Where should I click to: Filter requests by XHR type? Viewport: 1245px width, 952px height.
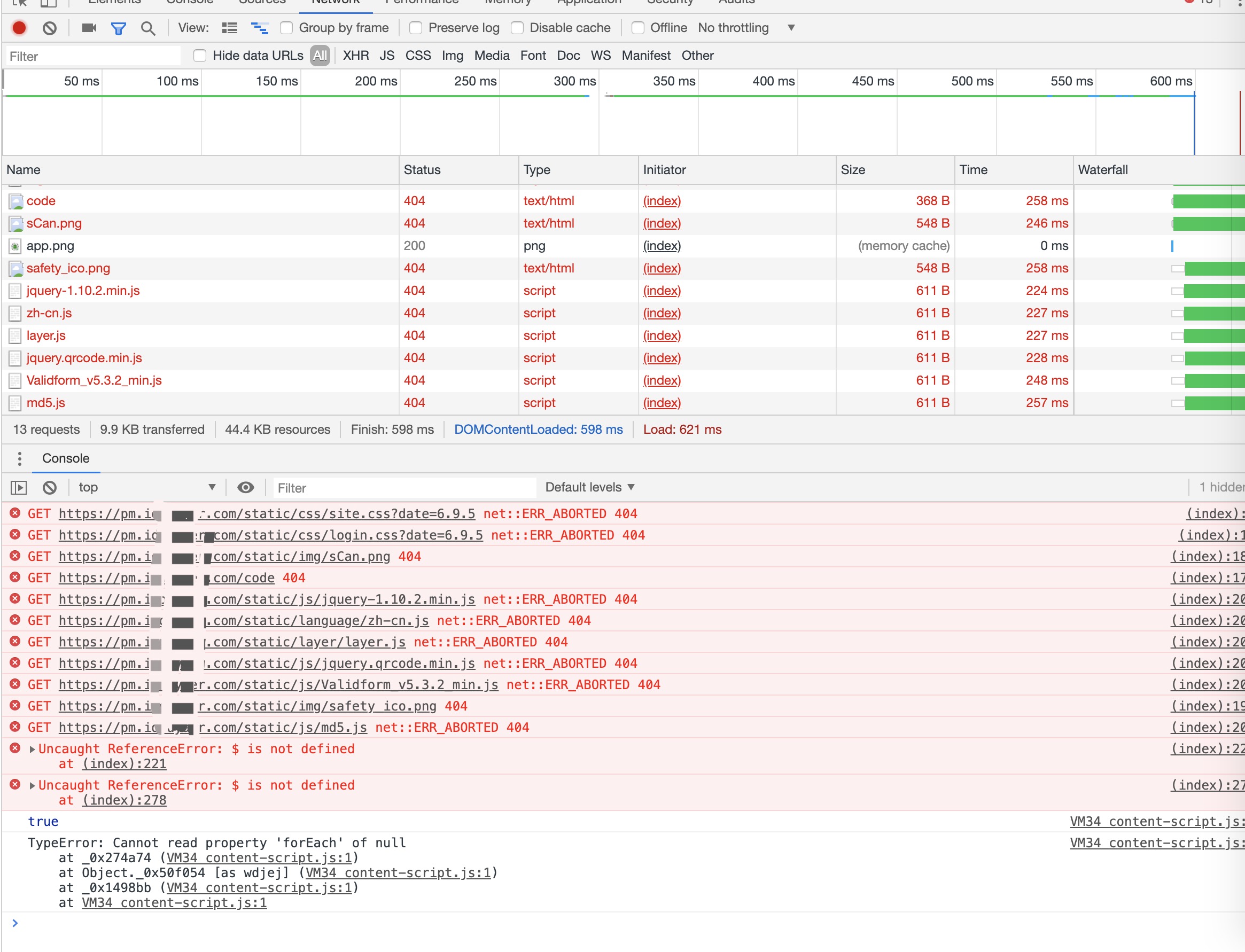[x=355, y=56]
